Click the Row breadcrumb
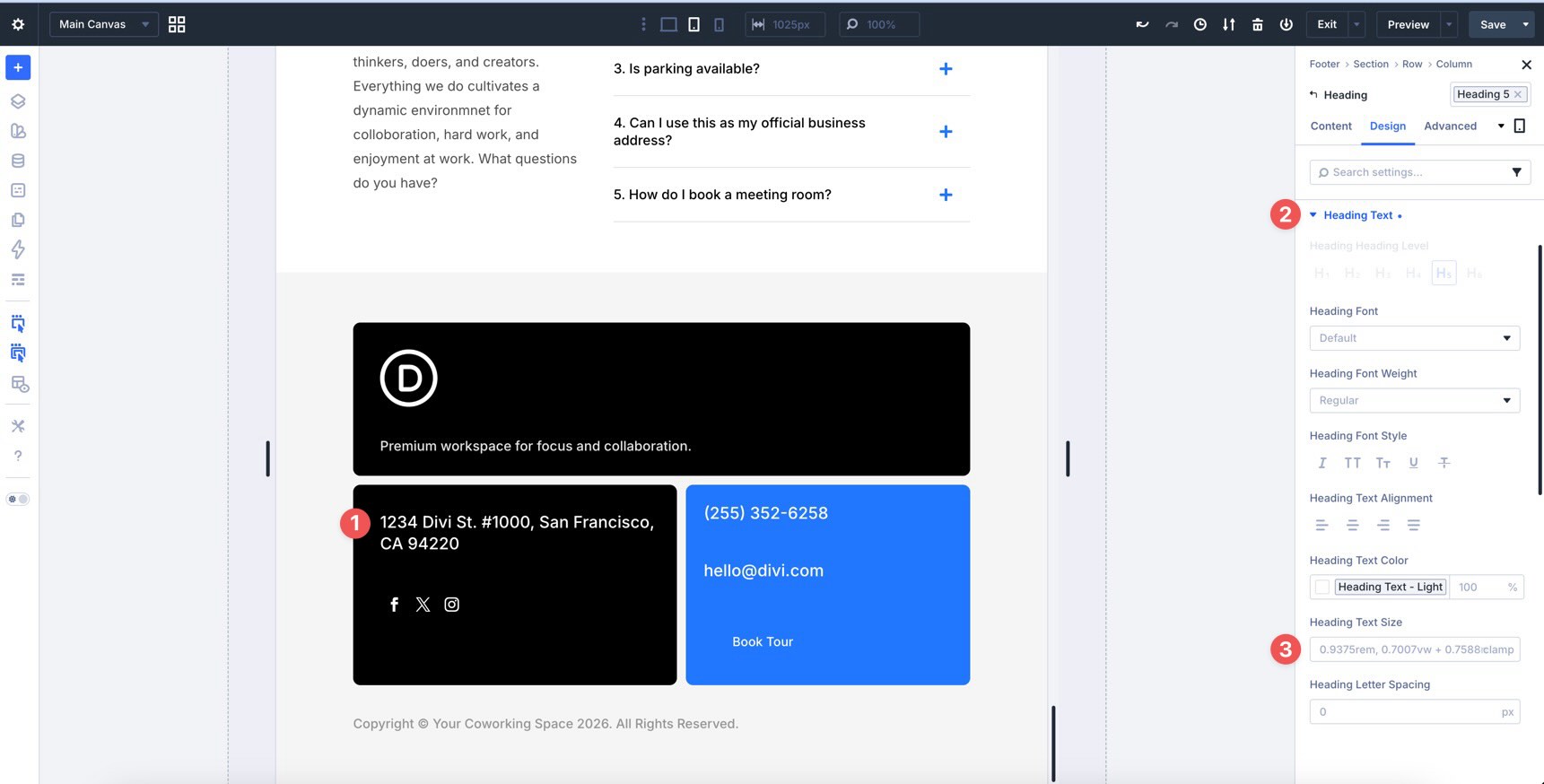Screen dimensions: 1544x784 point(1412,65)
